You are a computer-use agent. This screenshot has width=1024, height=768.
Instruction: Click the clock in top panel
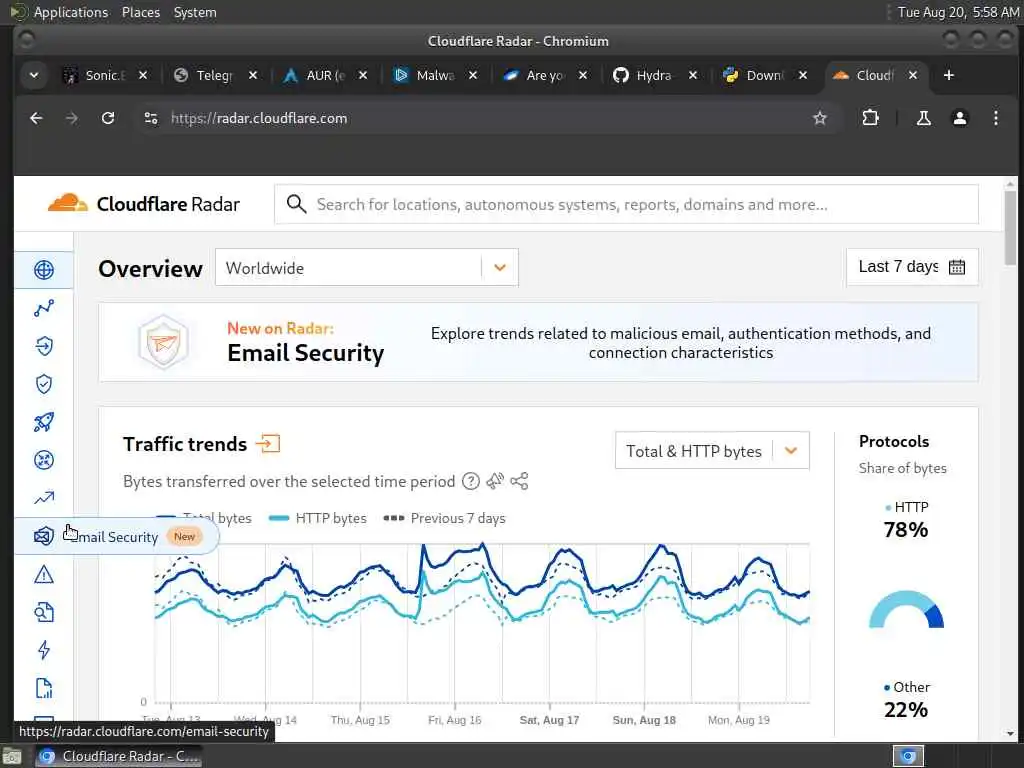pos(958,12)
